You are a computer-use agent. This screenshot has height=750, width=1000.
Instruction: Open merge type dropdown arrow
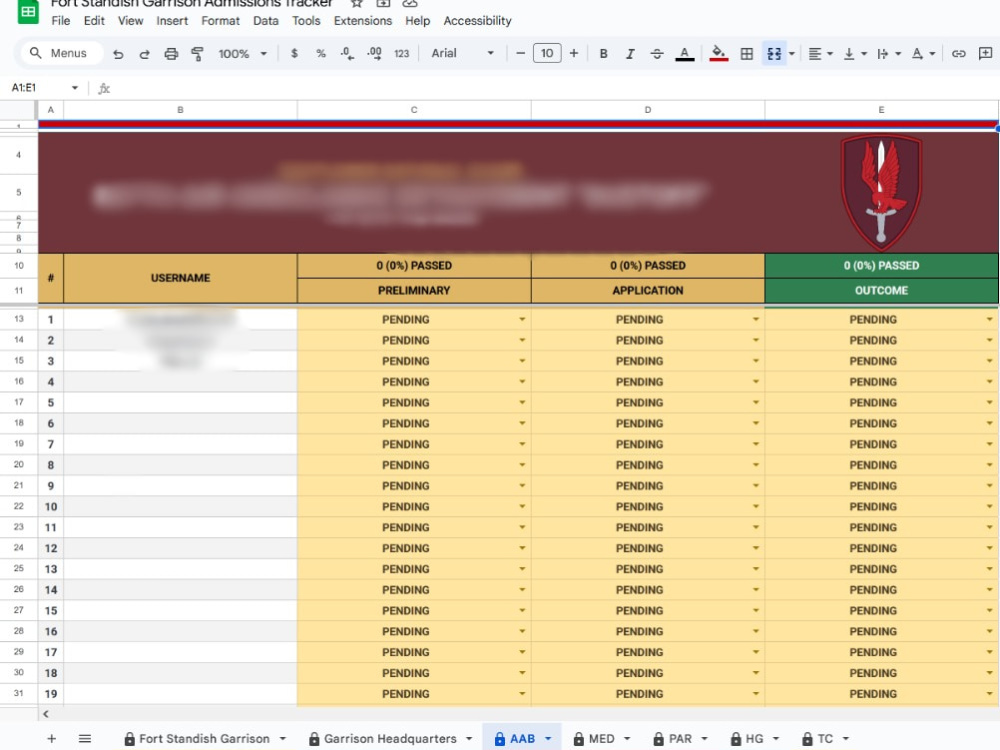coord(791,54)
